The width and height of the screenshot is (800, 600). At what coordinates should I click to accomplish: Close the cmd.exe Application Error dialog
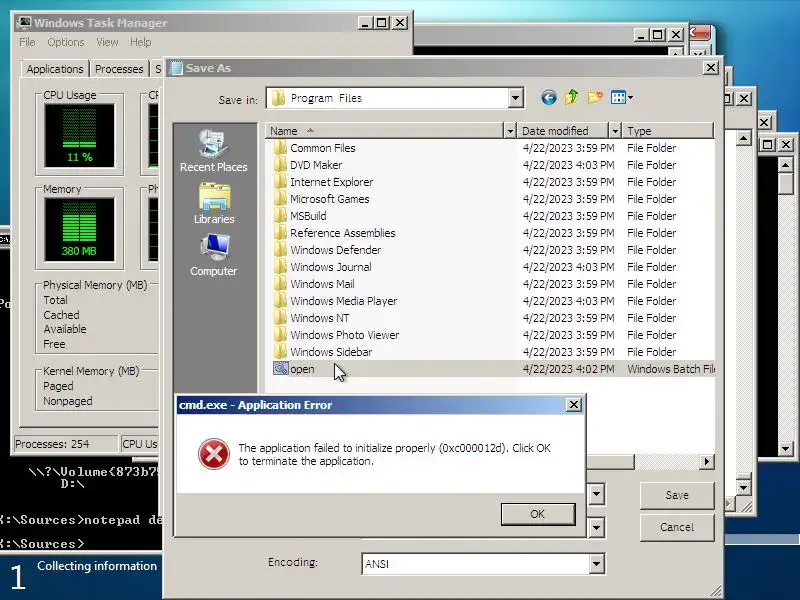pos(573,405)
